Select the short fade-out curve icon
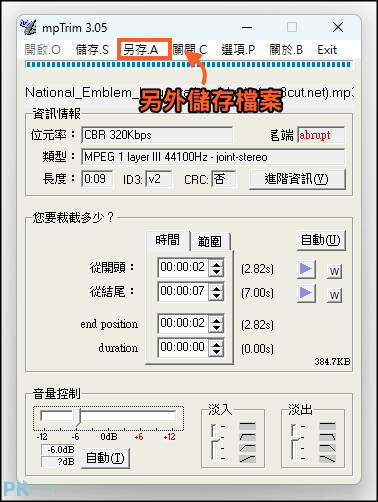This screenshot has height=502, width=378. coord(327,437)
